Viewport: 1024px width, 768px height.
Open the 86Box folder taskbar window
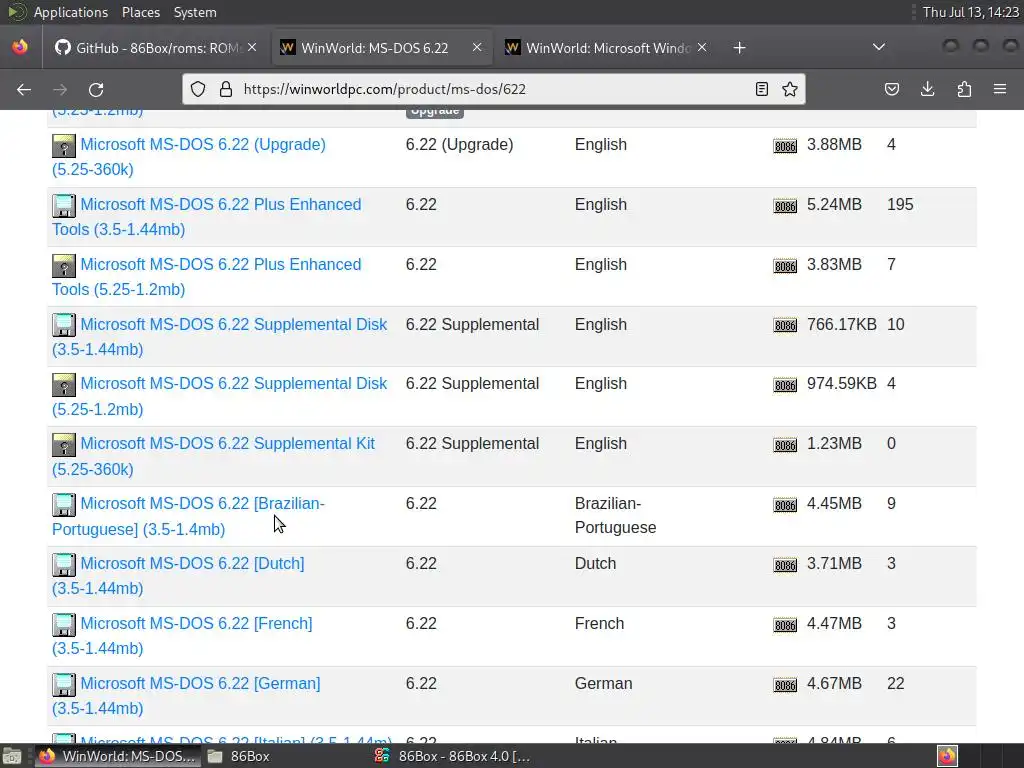(238, 756)
